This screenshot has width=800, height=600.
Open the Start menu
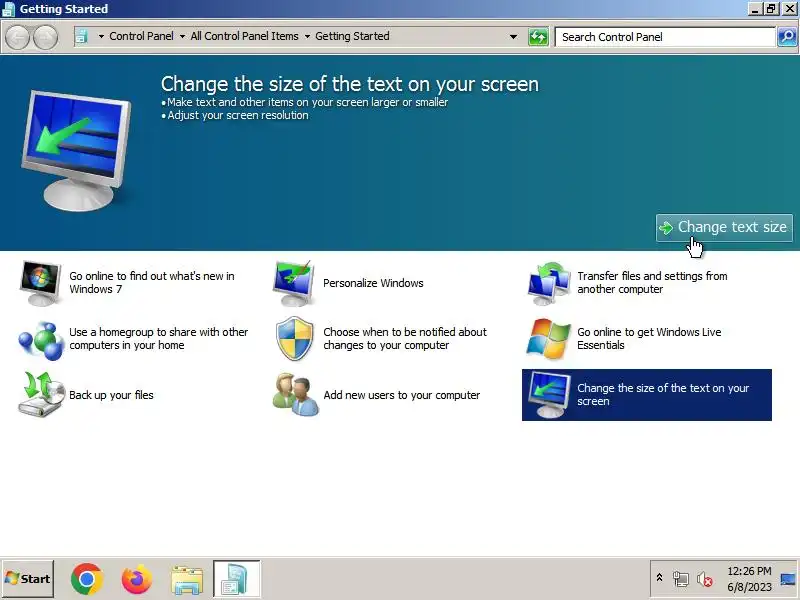(x=28, y=579)
